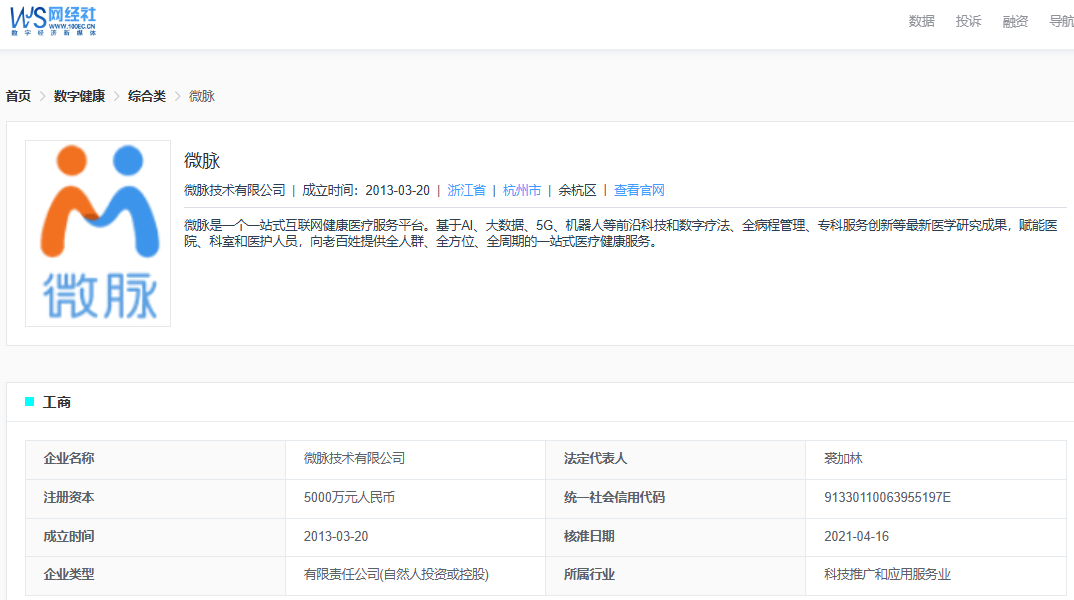Open the 网经社 site logo
Screen dimensions: 1074x600
(53, 21)
